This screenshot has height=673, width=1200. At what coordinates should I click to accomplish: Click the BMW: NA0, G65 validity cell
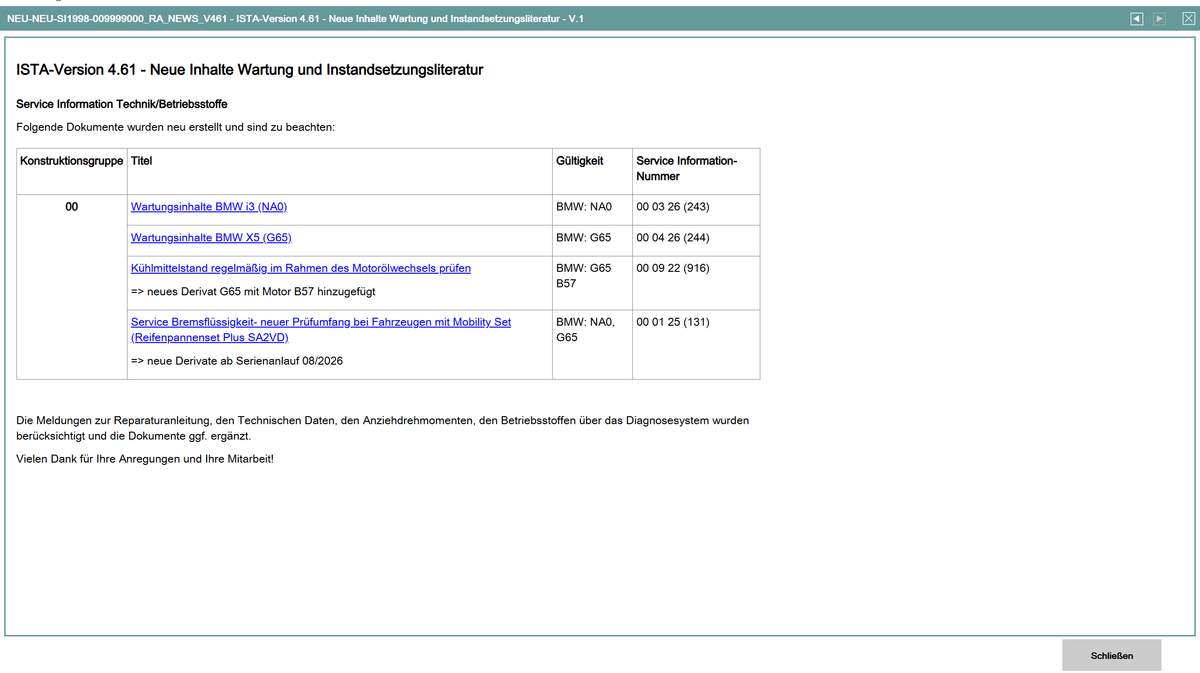click(592, 345)
